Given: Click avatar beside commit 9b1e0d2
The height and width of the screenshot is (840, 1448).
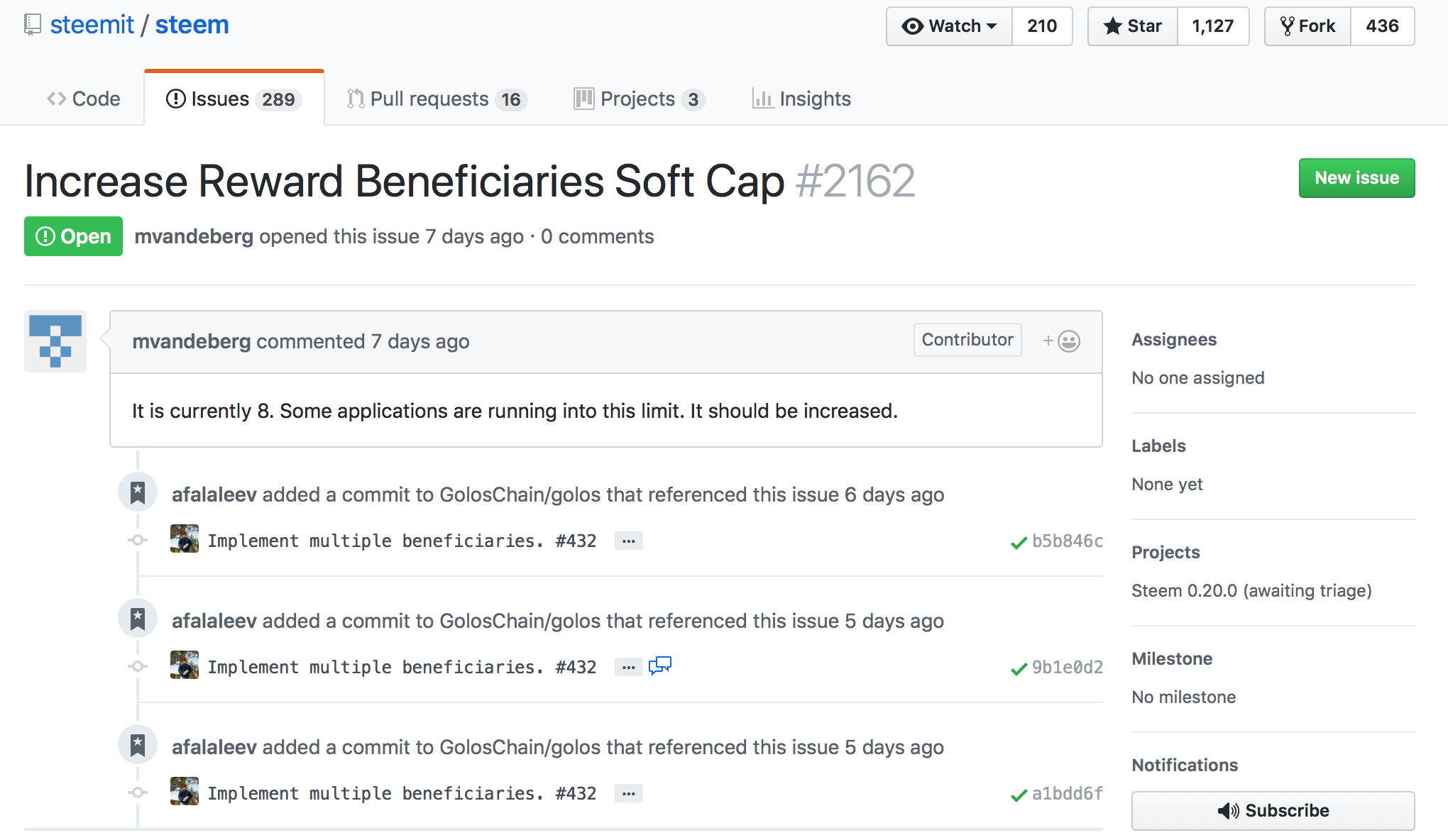Looking at the screenshot, I should pyautogui.click(x=185, y=665).
